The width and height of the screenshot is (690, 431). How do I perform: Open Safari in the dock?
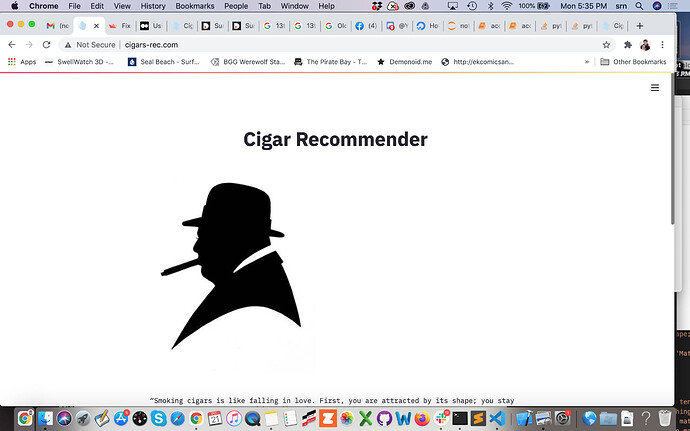coord(177,418)
